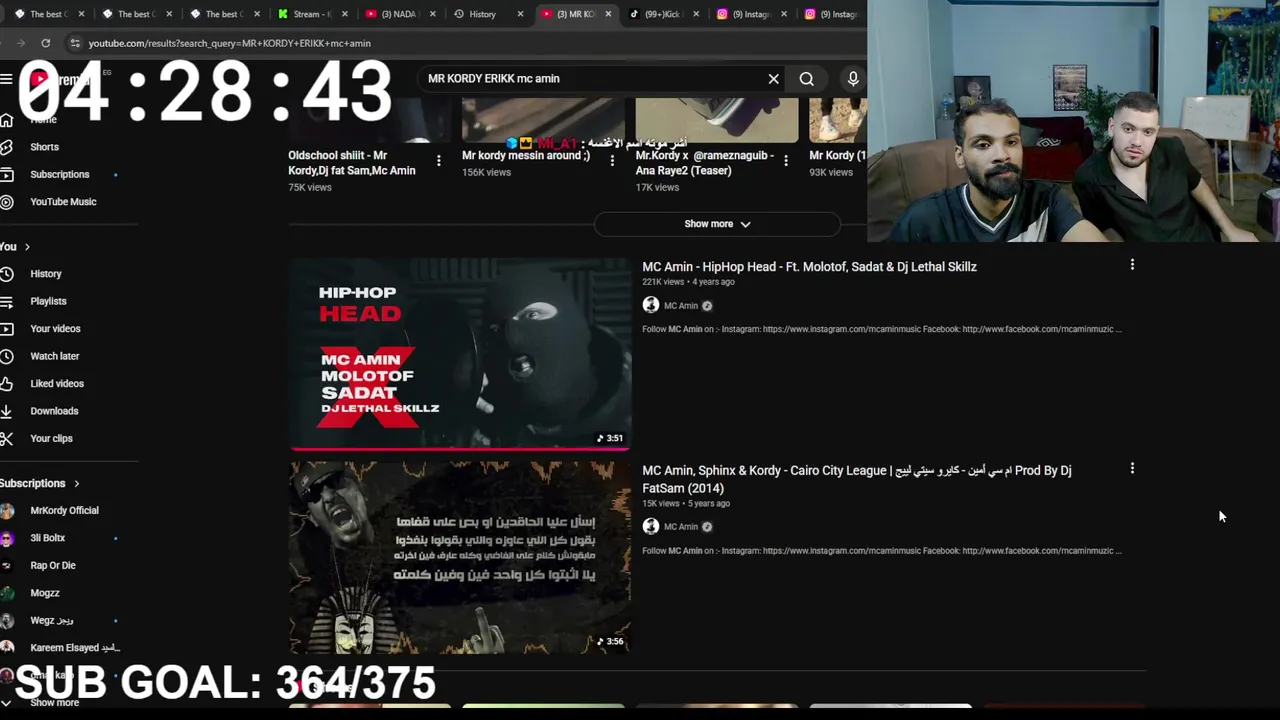Open options for Oldschool shiiit video

pyautogui.click(x=438, y=160)
